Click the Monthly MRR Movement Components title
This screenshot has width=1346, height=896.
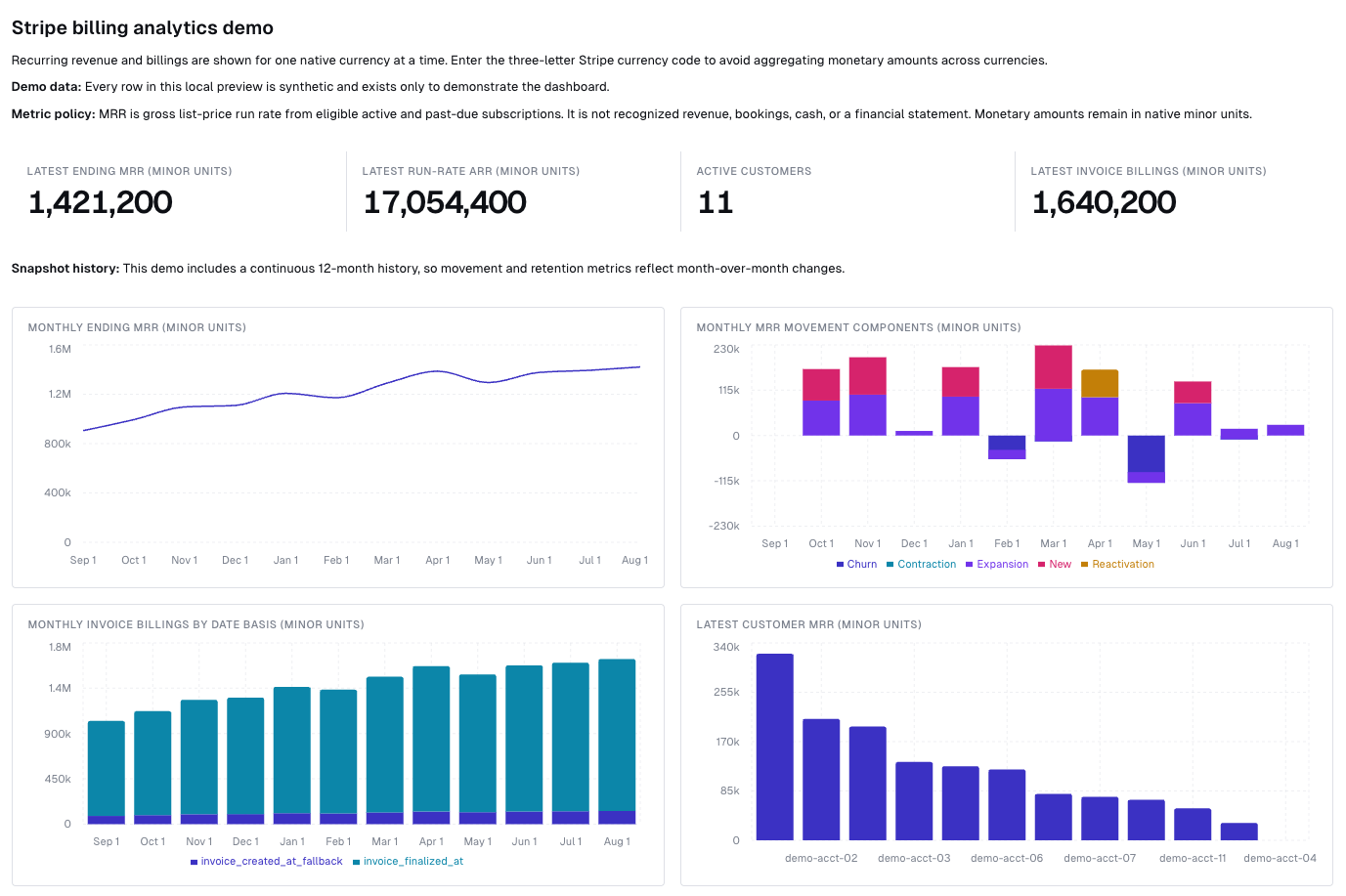[858, 327]
